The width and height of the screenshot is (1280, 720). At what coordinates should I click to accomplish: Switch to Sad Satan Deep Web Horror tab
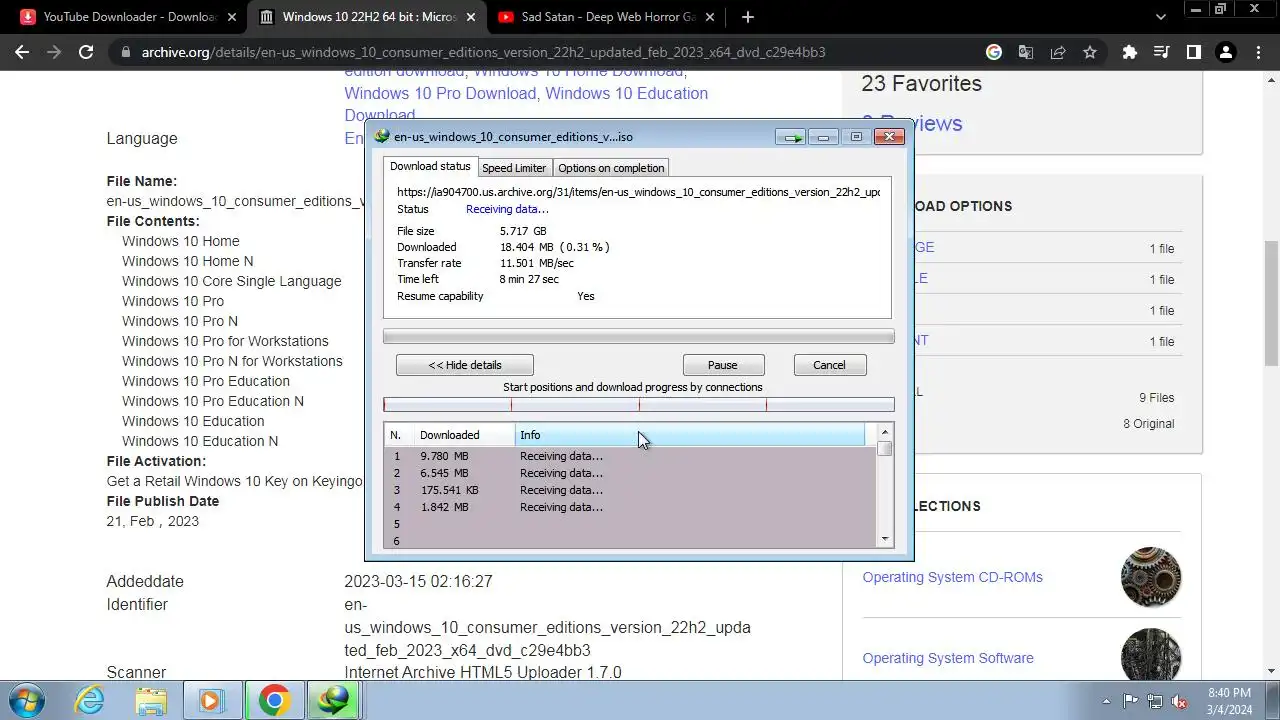coord(607,17)
